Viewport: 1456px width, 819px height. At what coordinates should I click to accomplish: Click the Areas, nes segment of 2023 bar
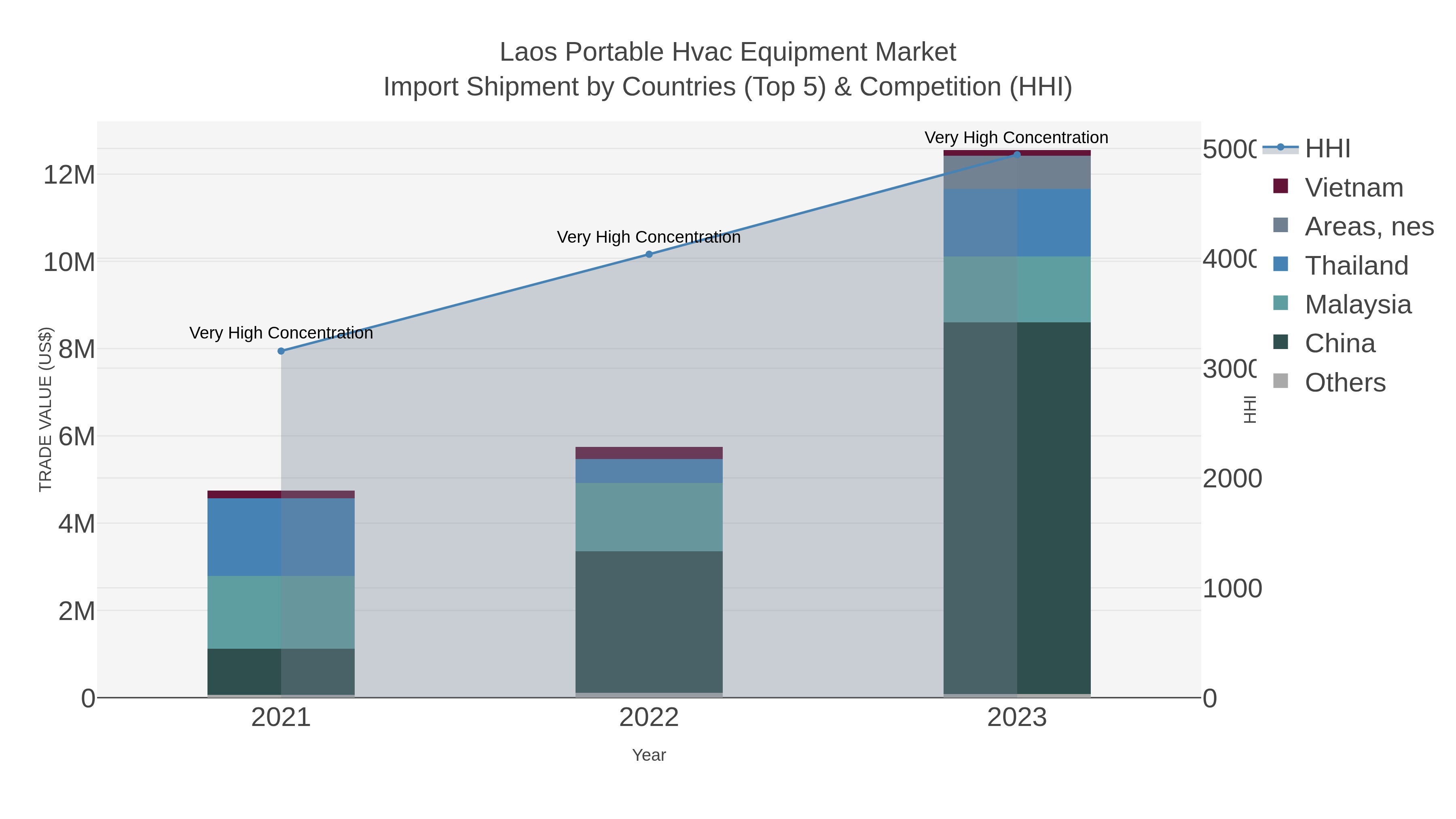coord(1017,172)
